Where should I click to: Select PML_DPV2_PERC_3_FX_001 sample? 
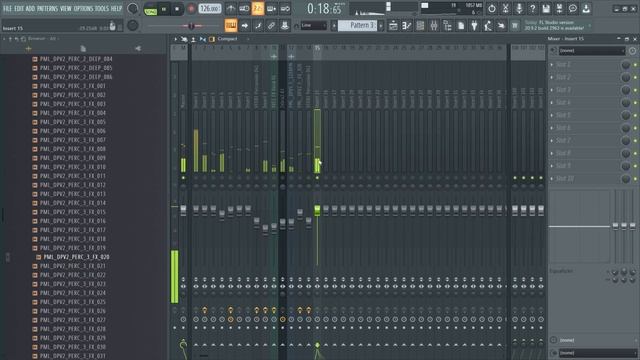point(73,86)
